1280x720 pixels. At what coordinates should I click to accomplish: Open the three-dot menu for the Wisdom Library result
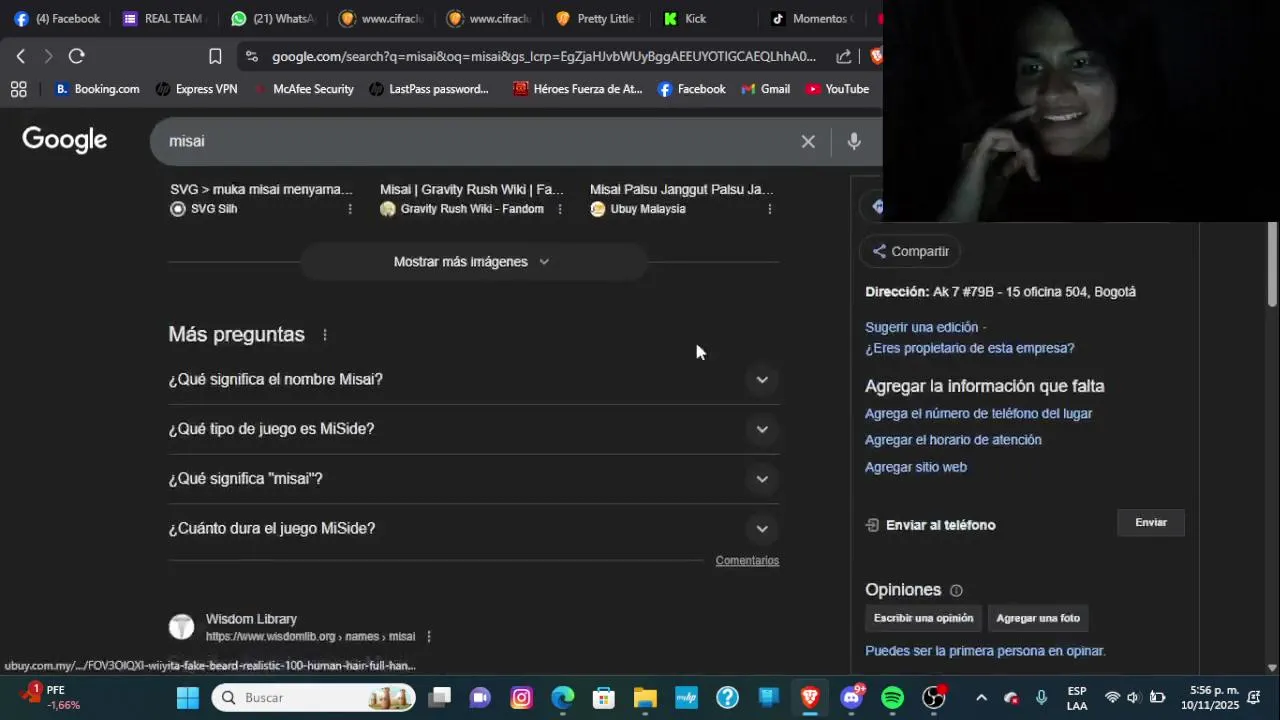[429, 636]
